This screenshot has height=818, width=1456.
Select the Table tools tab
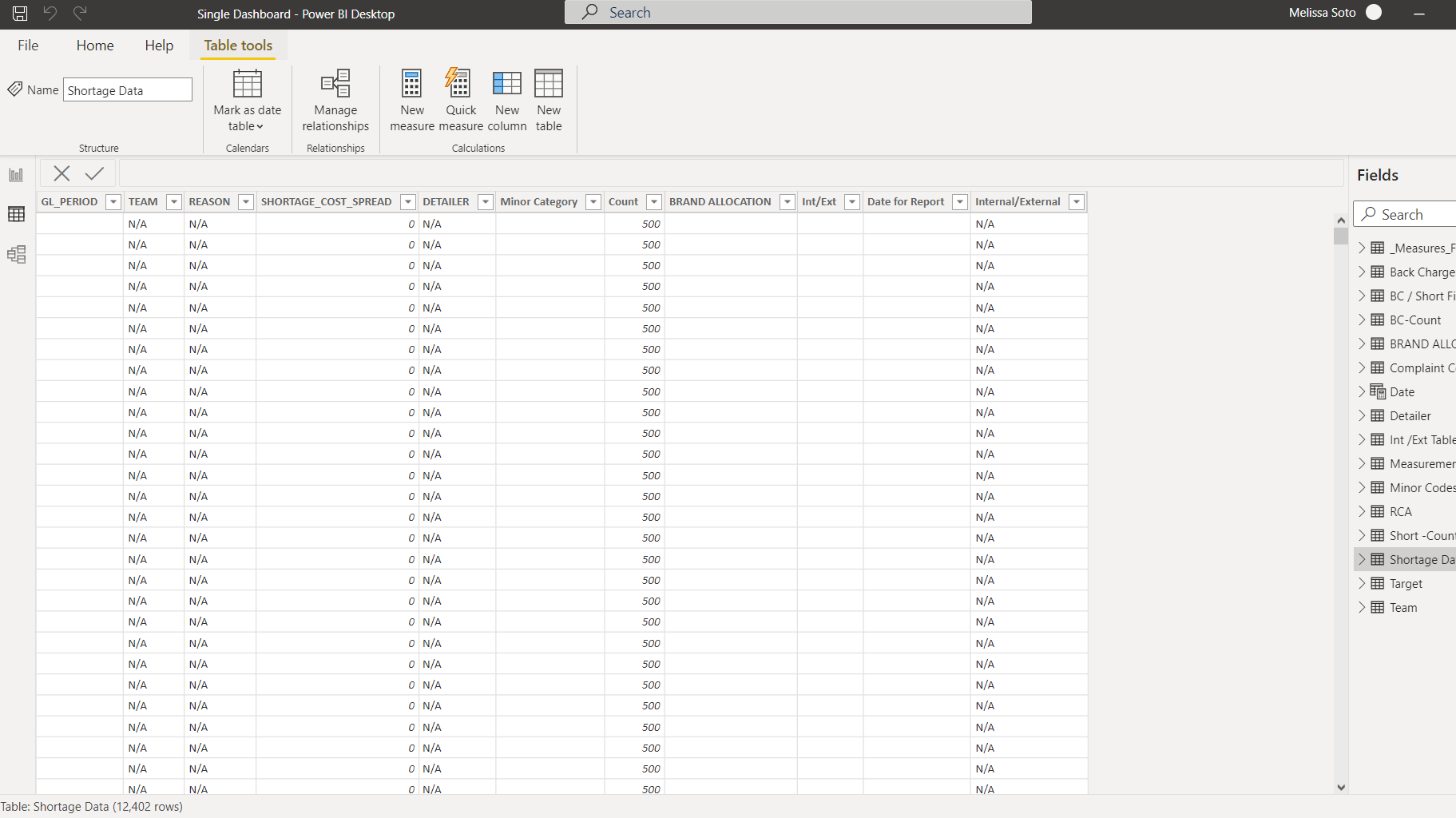pyautogui.click(x=238, y=46)
